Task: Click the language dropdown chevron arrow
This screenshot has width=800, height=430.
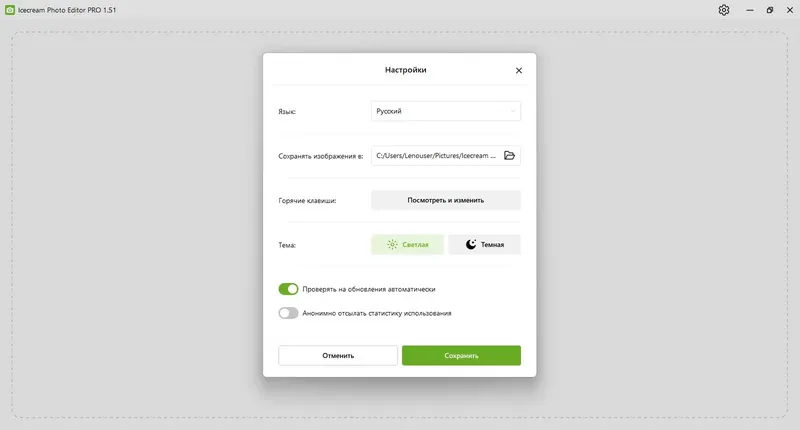Action: [513, 111]
